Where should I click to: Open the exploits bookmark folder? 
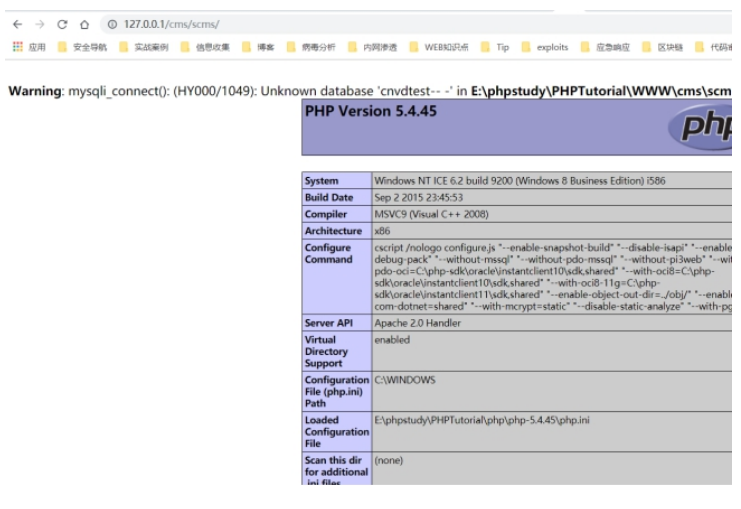coord(545,47)
